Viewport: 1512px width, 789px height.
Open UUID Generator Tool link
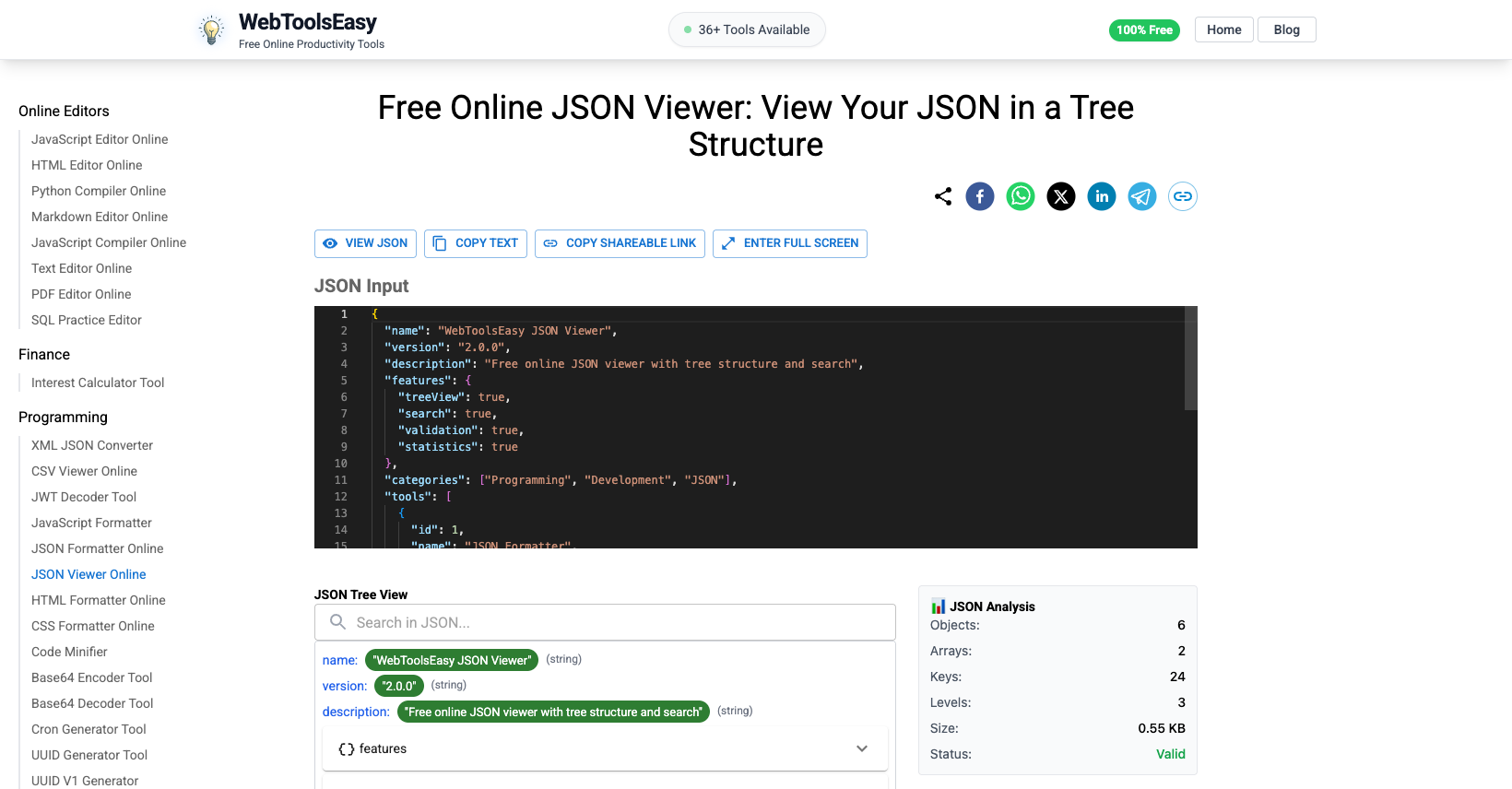tap(89, 755)
